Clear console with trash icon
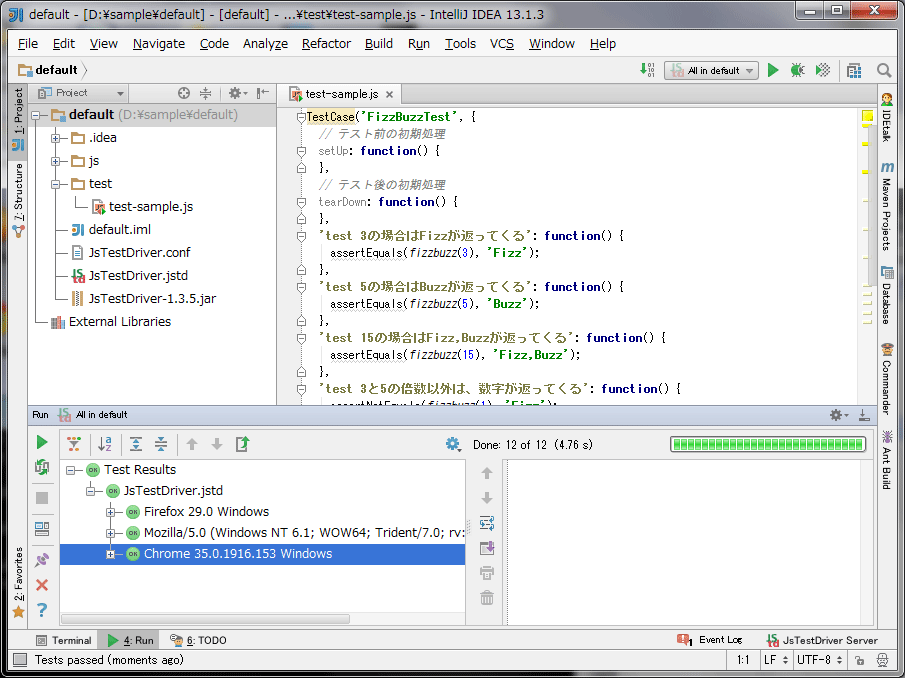 tap(487, 597)
